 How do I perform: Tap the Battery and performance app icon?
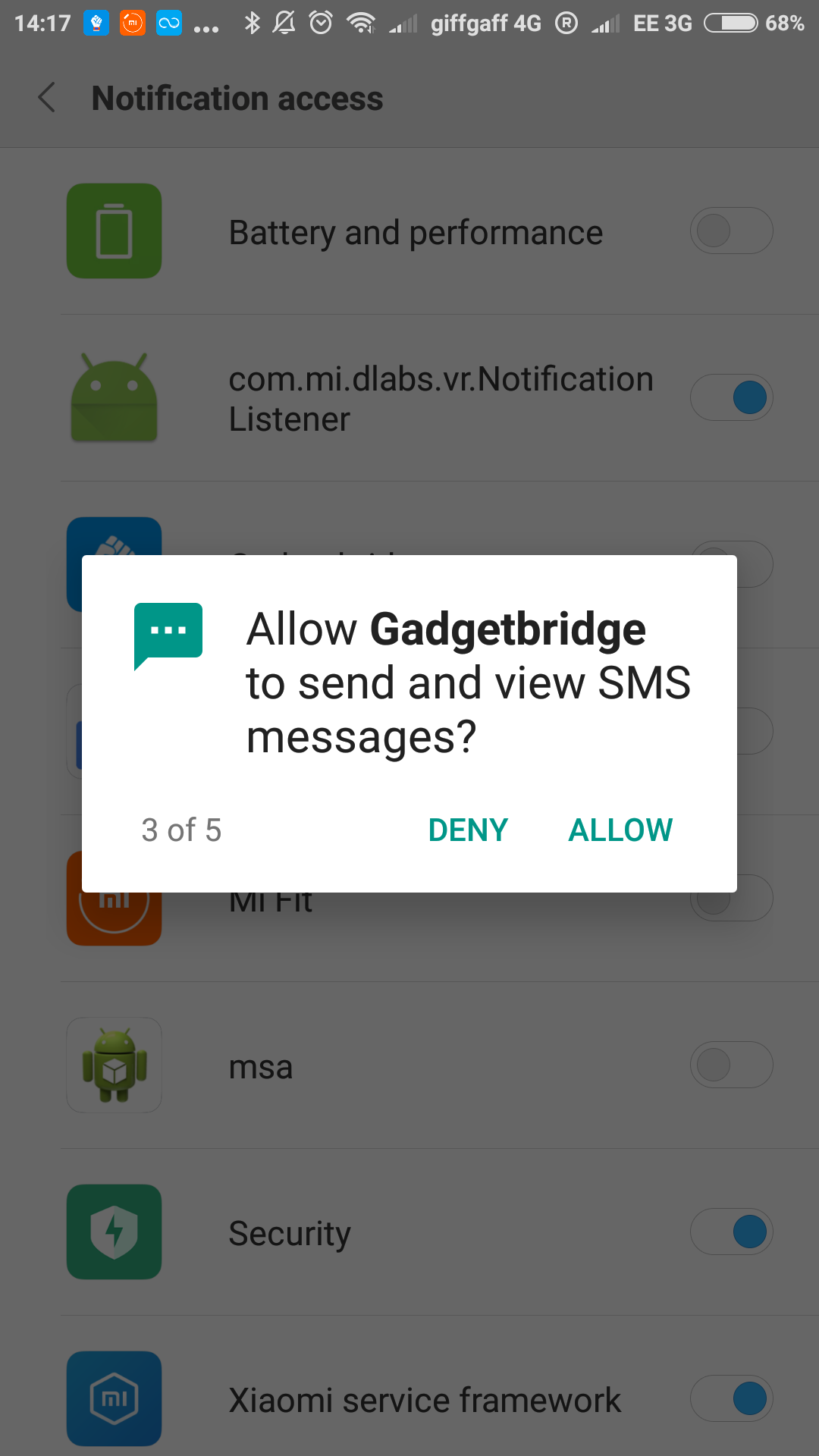(x=114, y=231)
